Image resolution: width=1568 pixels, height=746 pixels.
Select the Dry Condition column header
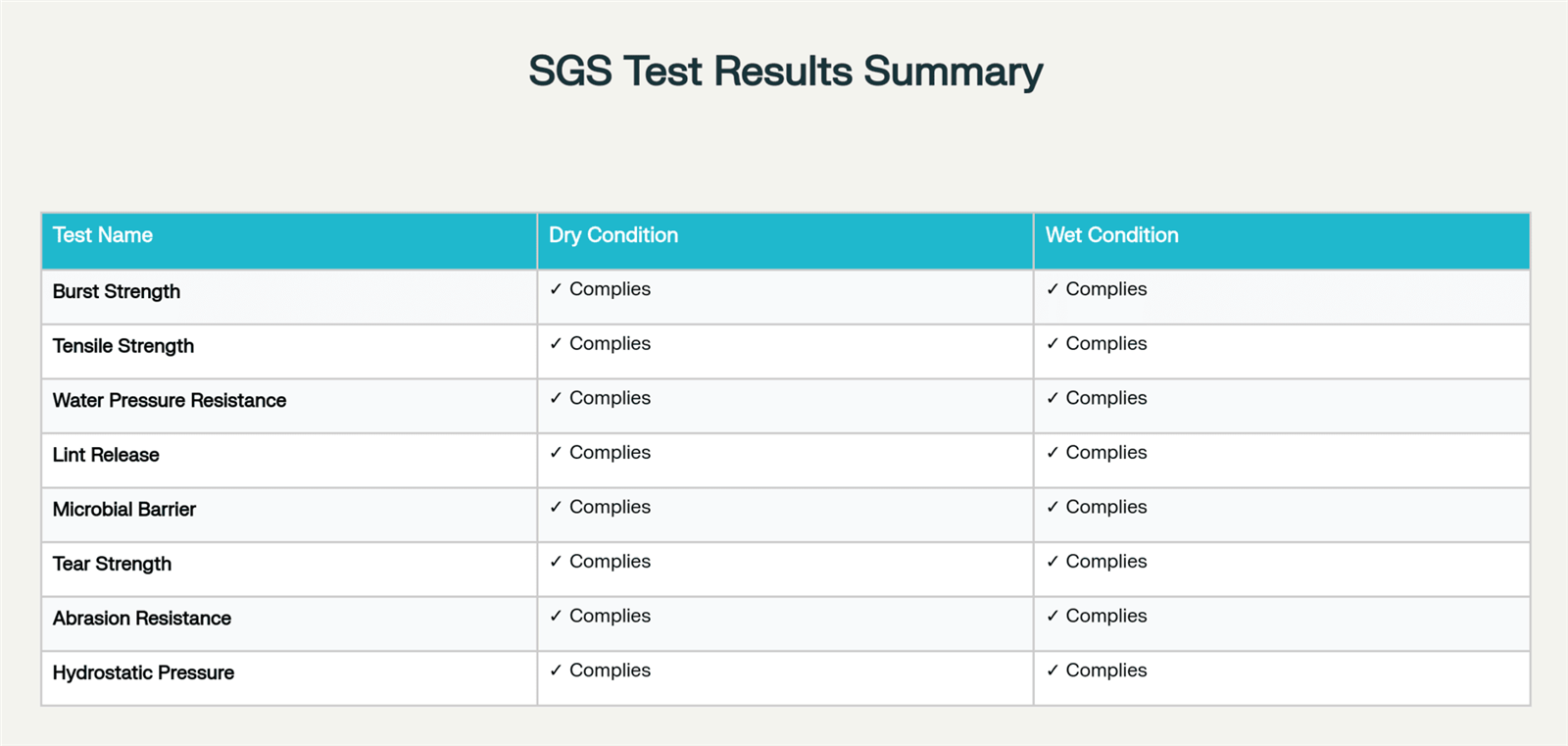coord(613,235)
